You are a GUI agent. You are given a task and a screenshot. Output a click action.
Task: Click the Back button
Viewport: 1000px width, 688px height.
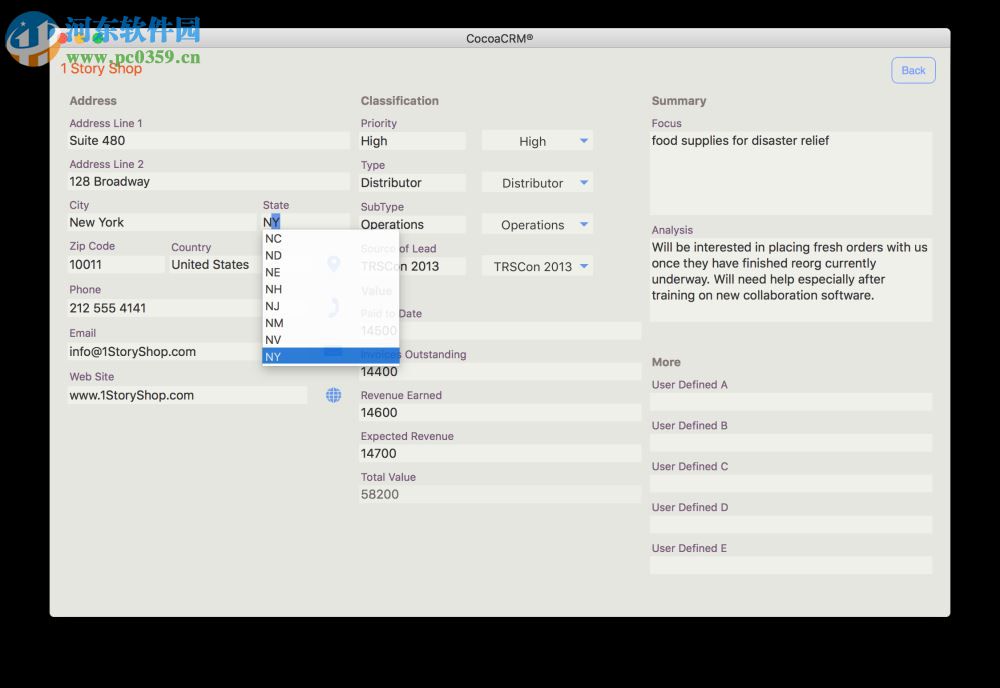pos(912,70)
